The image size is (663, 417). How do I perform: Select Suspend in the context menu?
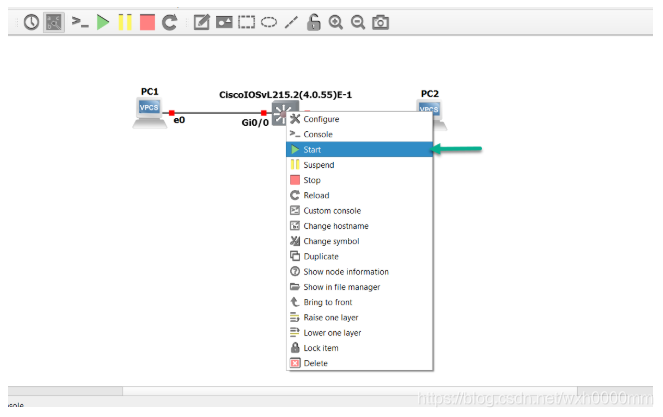pyautogui.click(x=359, y=165)
